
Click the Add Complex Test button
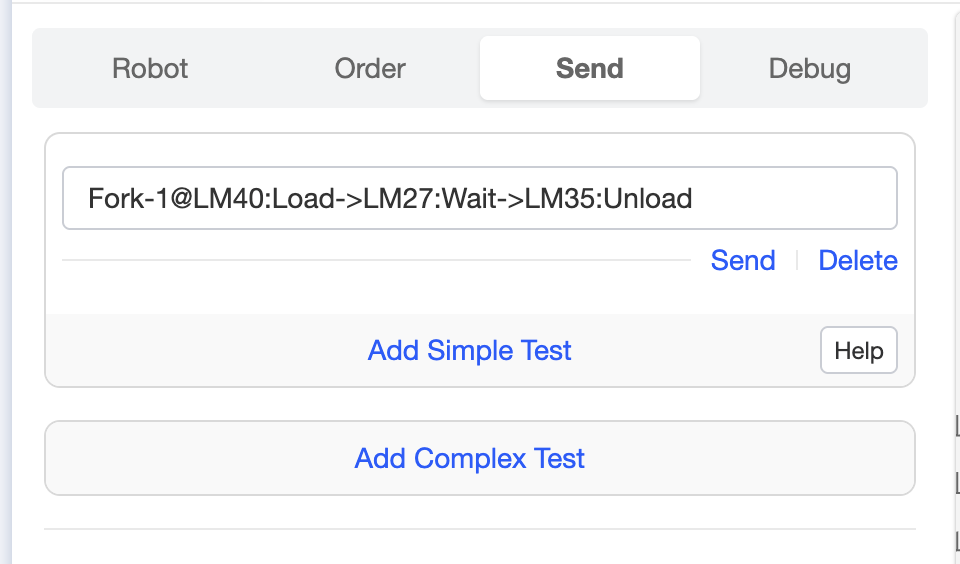point(470,459)
